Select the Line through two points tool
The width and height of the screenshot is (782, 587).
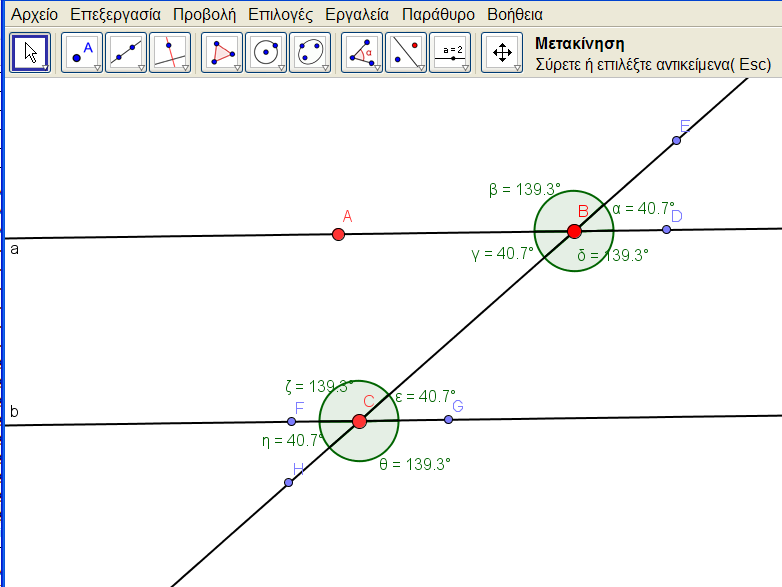pos(125,53)
